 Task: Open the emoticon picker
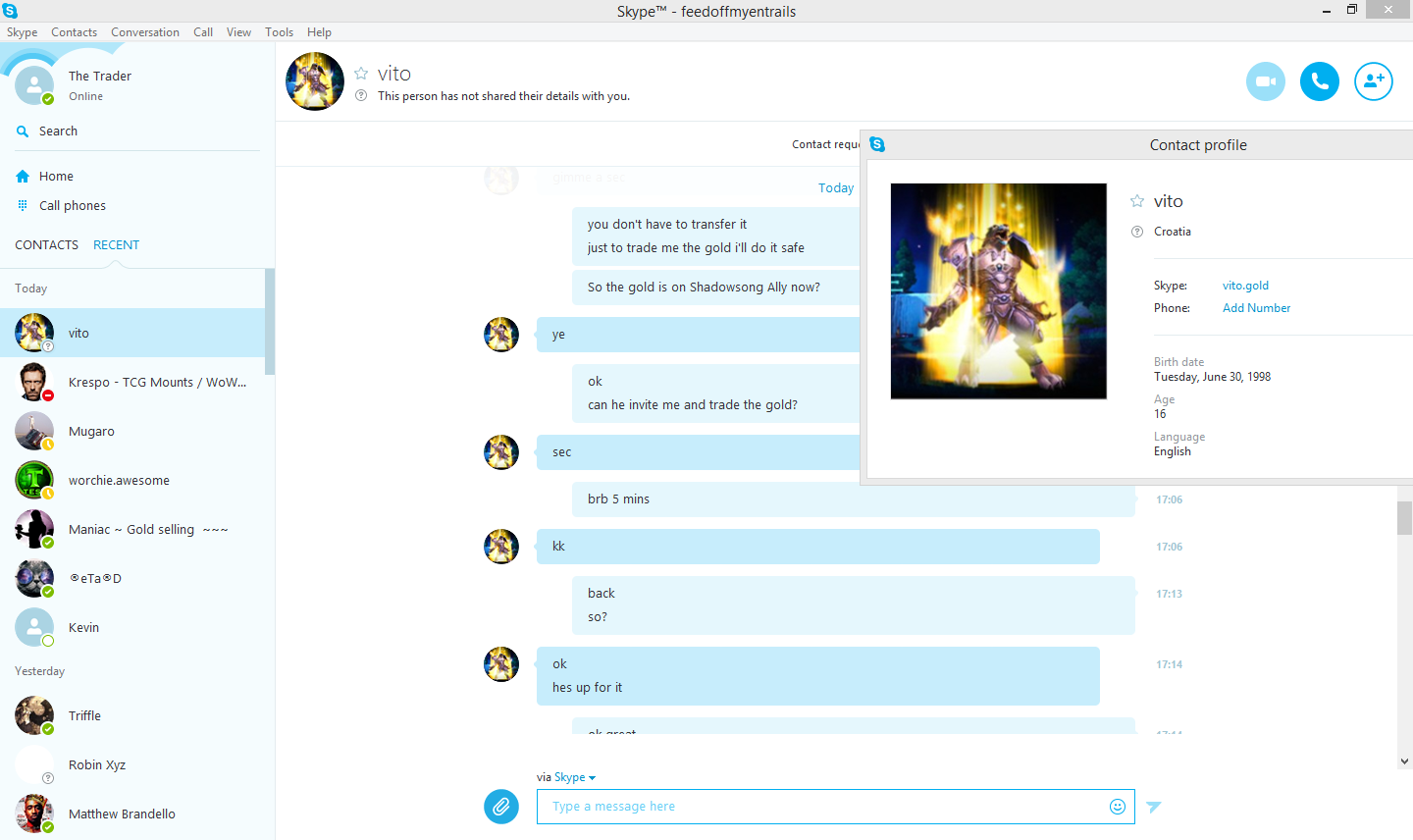tap(1118, 807)
